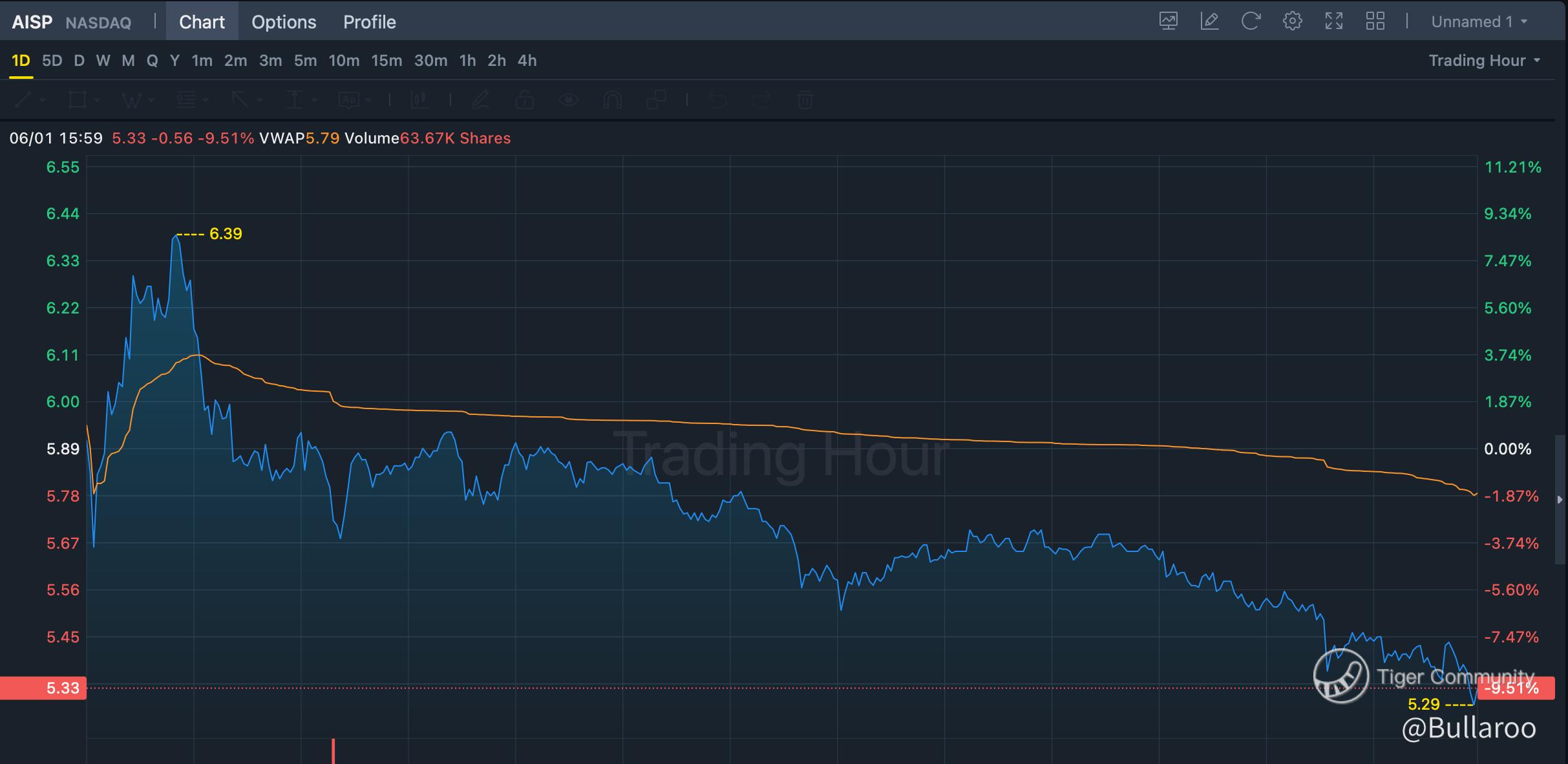The image size is (1568, 764).
Task: Toggle drawings visibility with the eye icon
Action: [x=569, y=100]
